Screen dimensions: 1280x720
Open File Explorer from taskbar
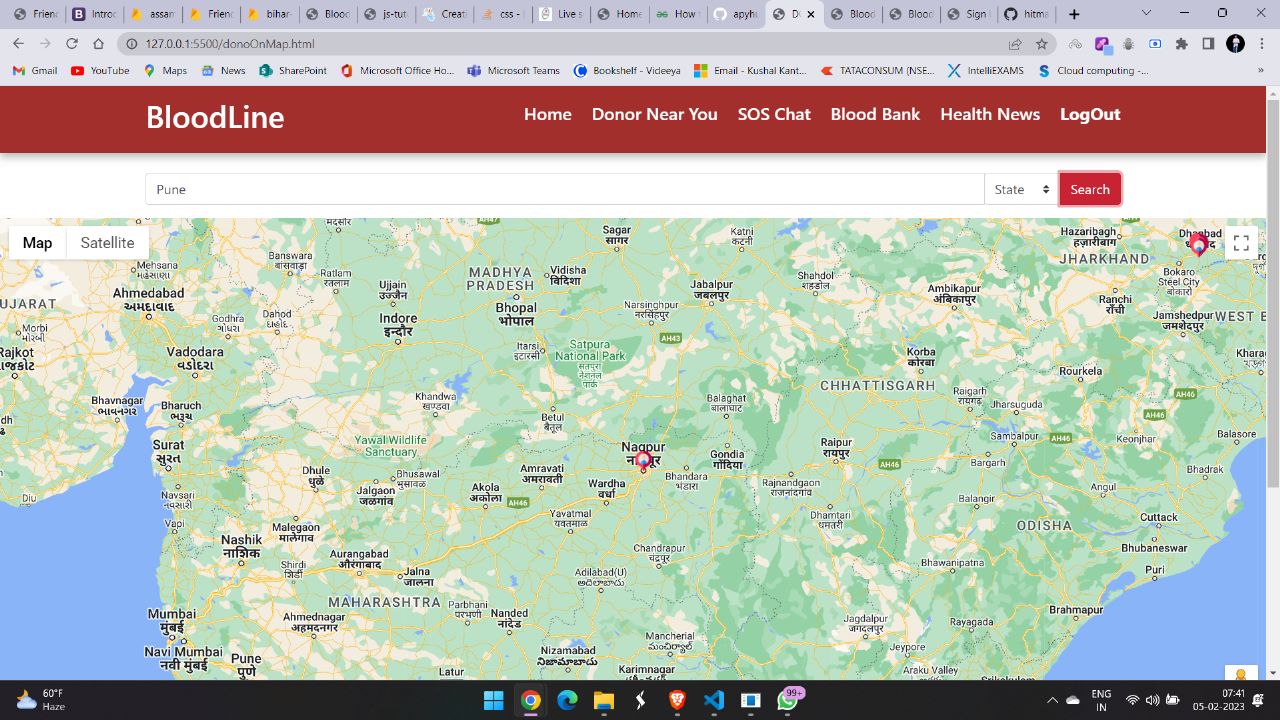(604, 700)
